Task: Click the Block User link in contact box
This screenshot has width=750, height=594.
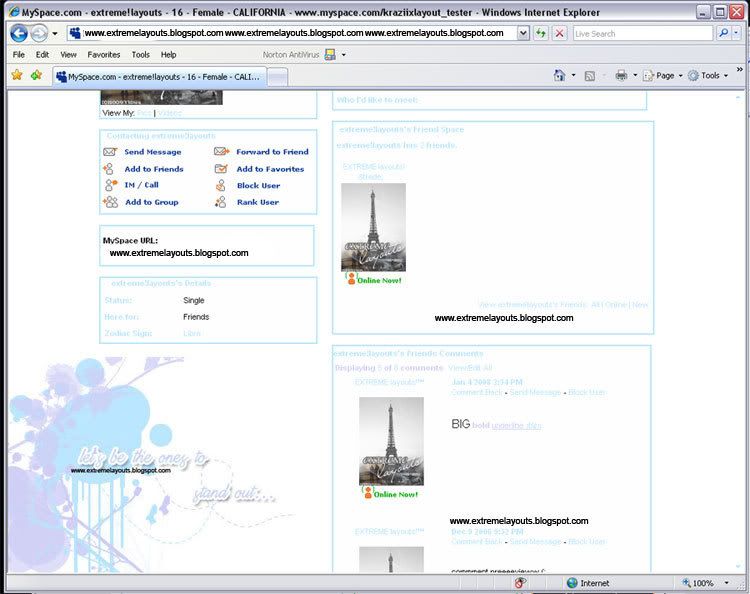Action: click(x=258, y=186)
